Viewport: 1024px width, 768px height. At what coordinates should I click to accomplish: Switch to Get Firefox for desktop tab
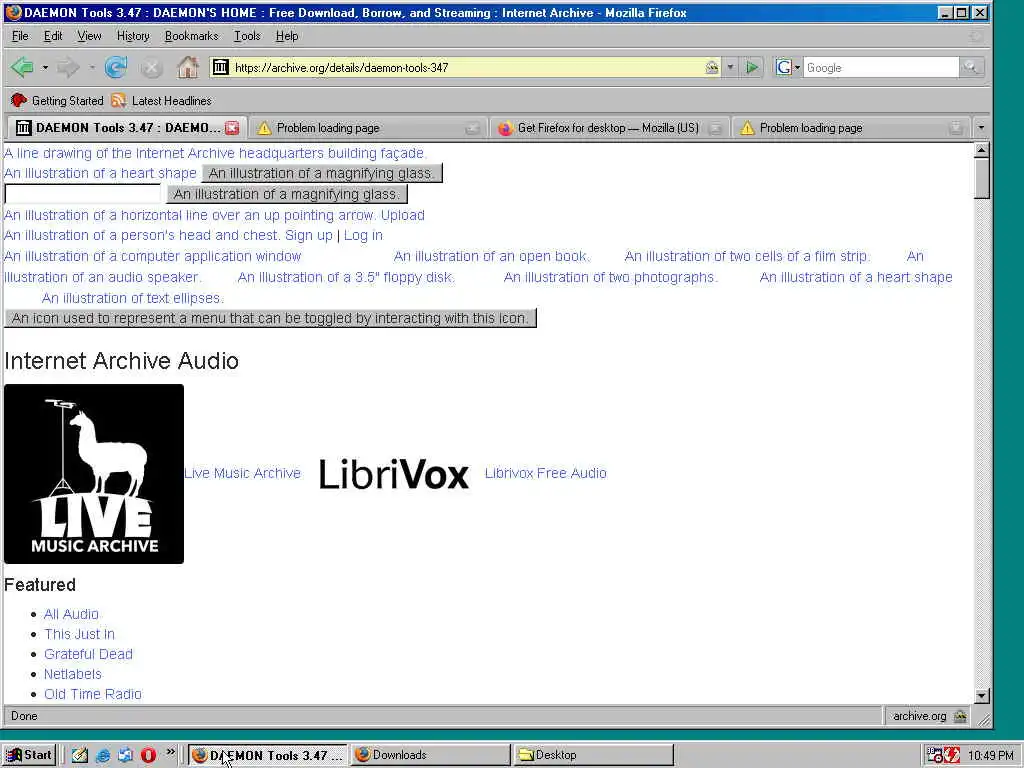(x=609, y=128)
